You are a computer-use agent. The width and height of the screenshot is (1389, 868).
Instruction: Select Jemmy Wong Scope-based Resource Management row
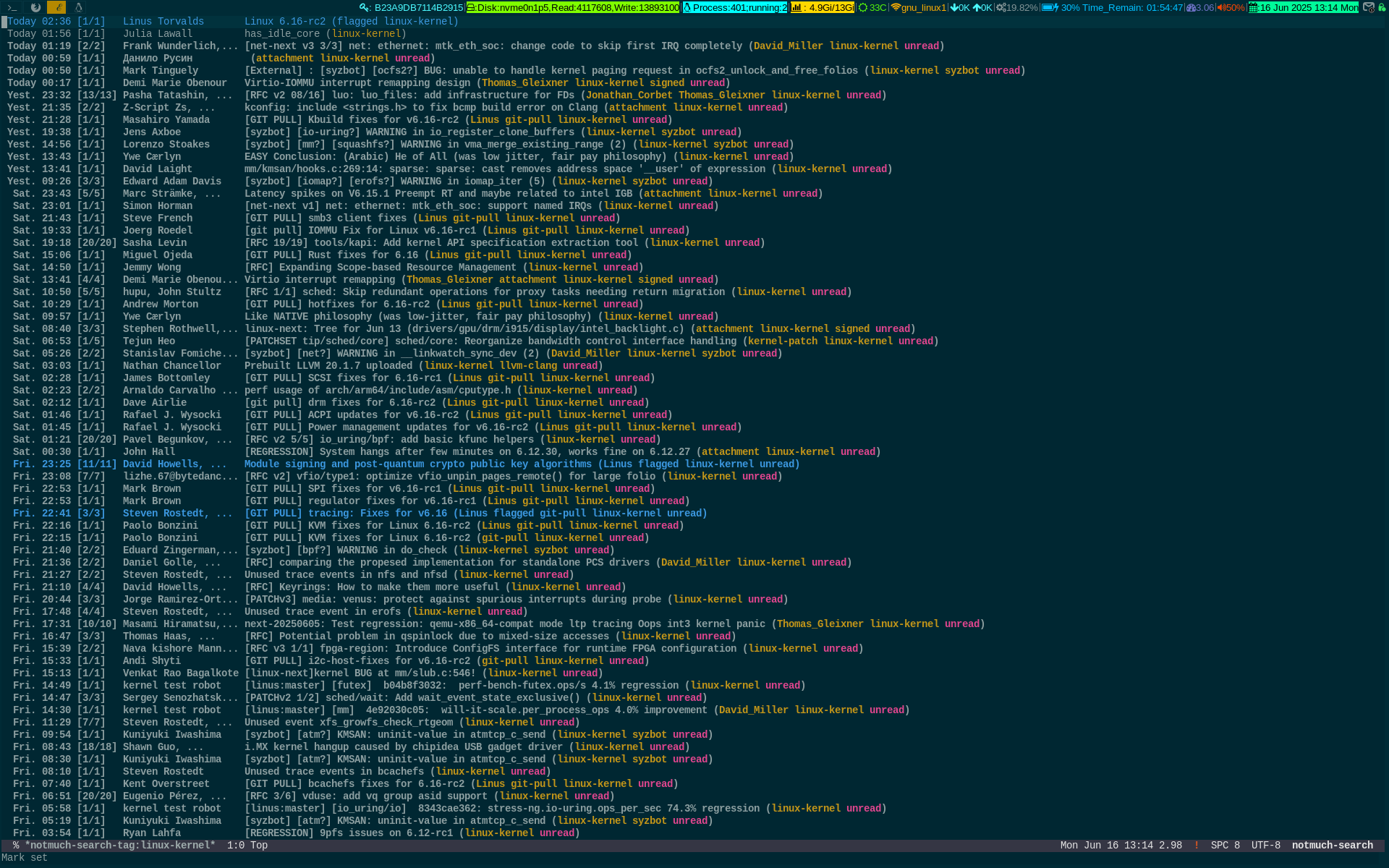pyautogui.click(x=694, y=267)
